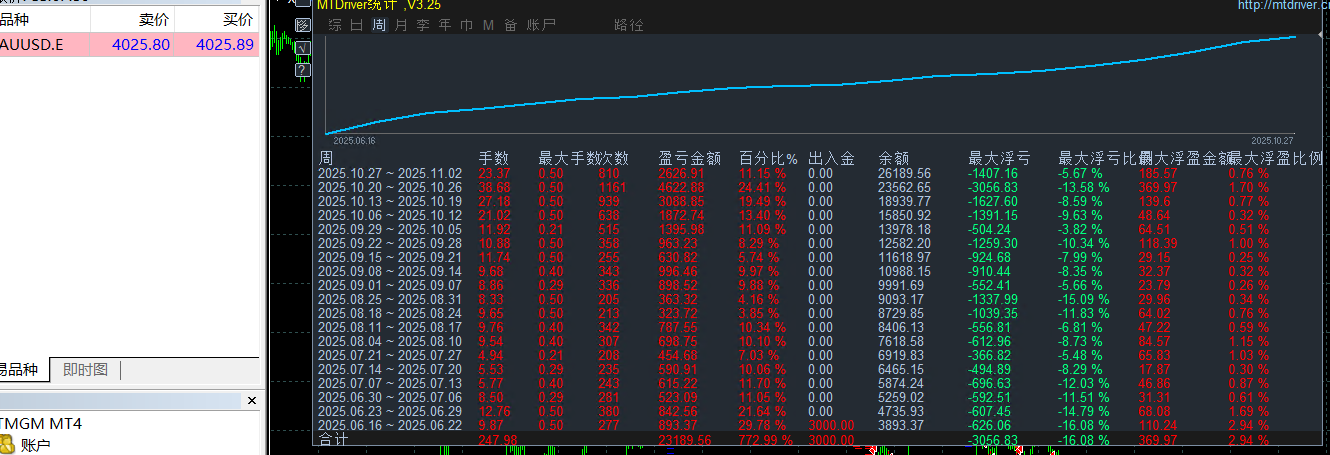The height and width of the screenshot is (455, 1330).
Task: Select the 账户 node in navigator
Action: point(35,445)
